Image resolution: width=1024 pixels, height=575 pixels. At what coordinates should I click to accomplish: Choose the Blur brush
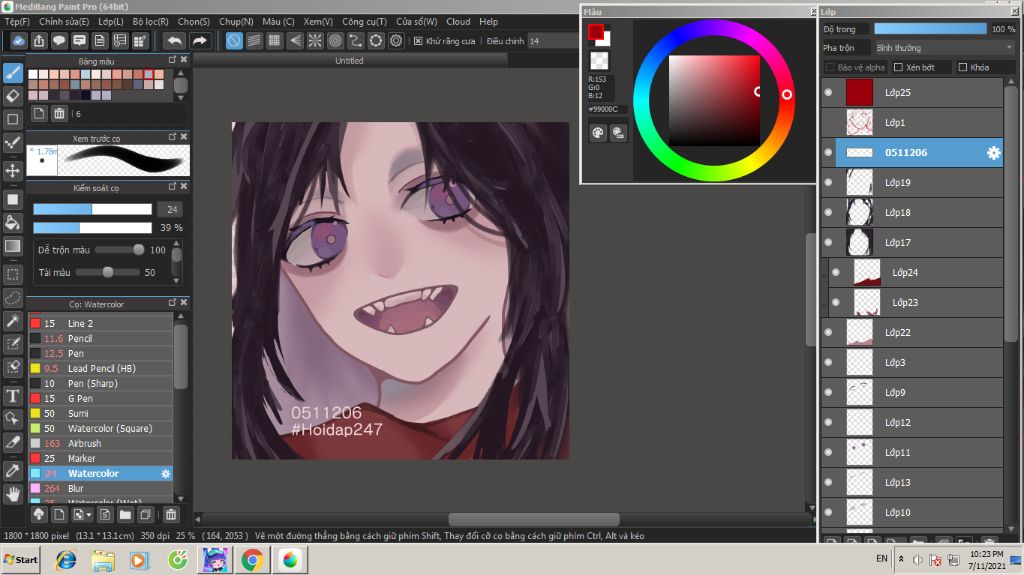tap(101, 489)
